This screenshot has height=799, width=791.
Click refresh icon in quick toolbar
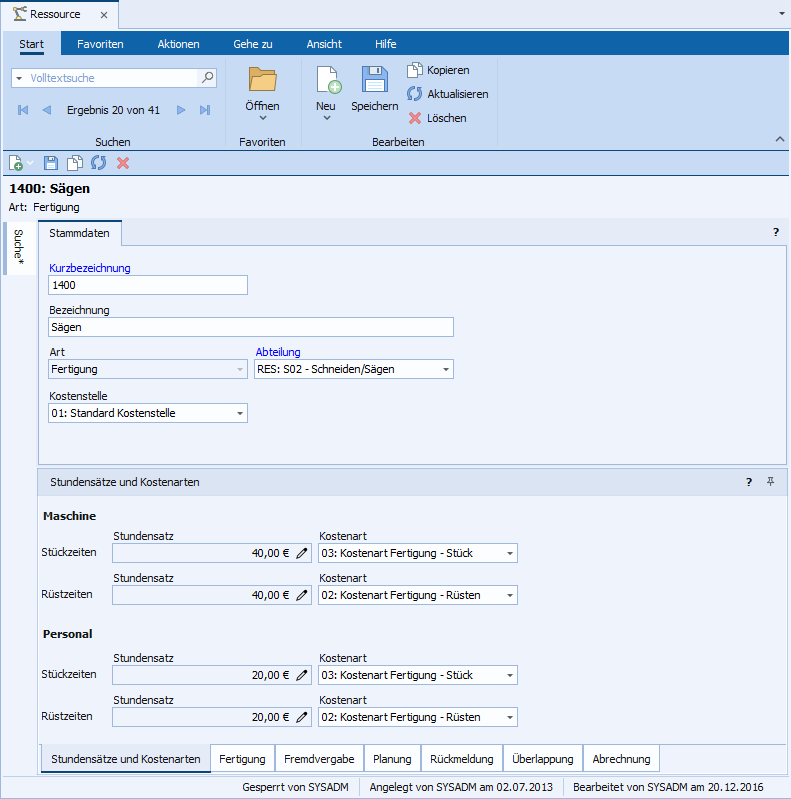point(98,163)
